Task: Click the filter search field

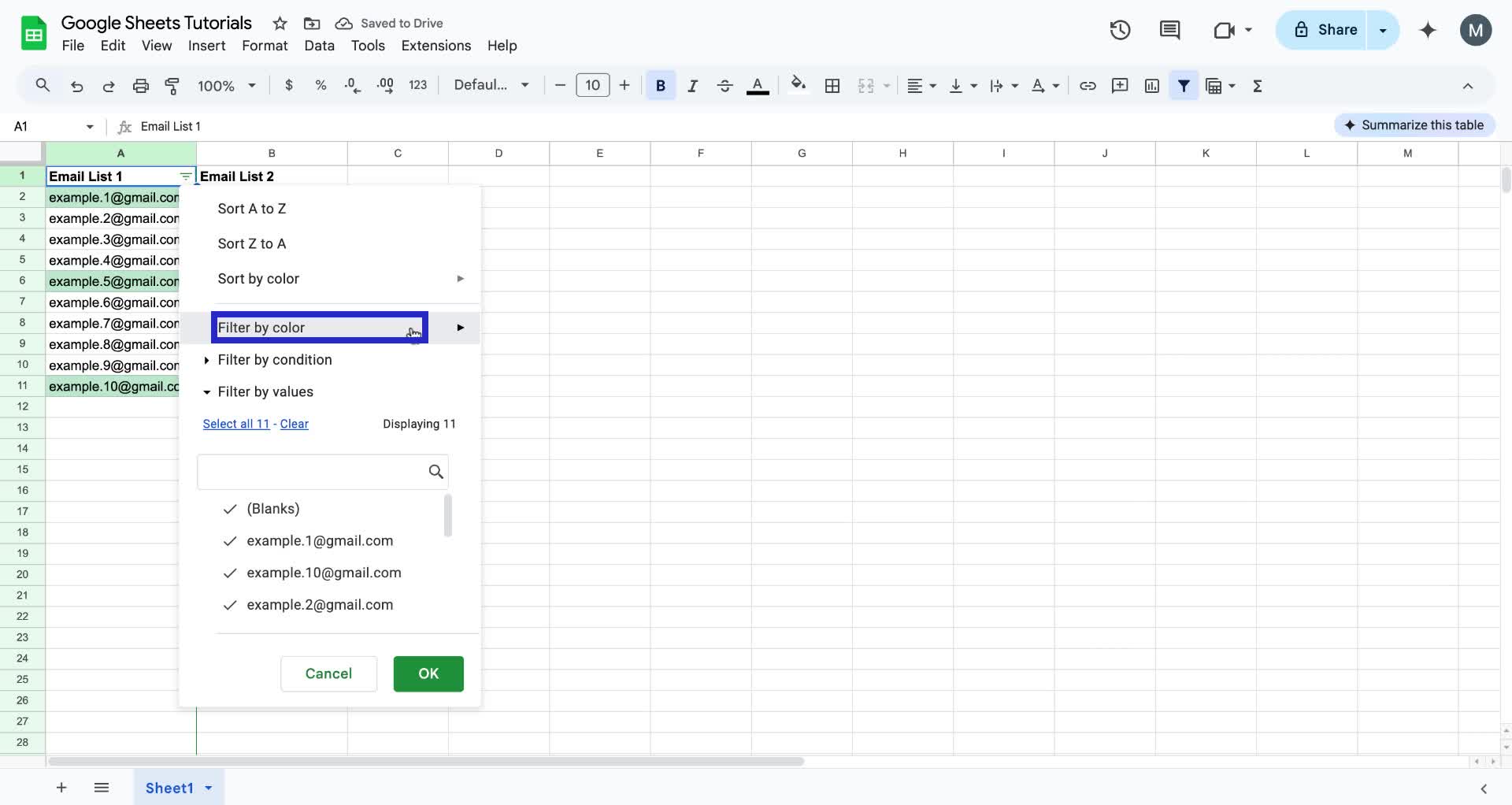Action: pyautogui.click(x=315, y=471)
